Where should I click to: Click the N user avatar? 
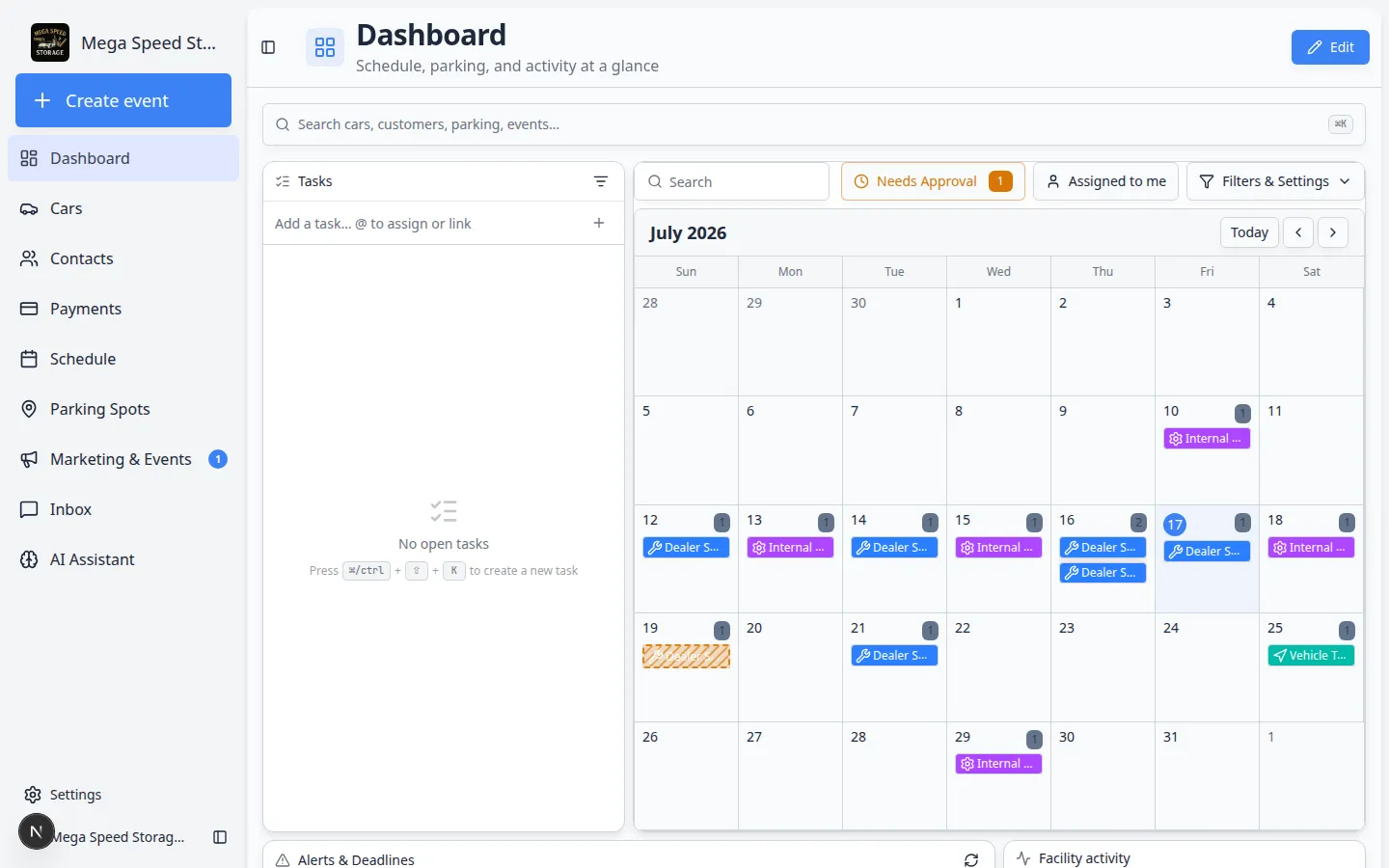(x=36, y=831)
